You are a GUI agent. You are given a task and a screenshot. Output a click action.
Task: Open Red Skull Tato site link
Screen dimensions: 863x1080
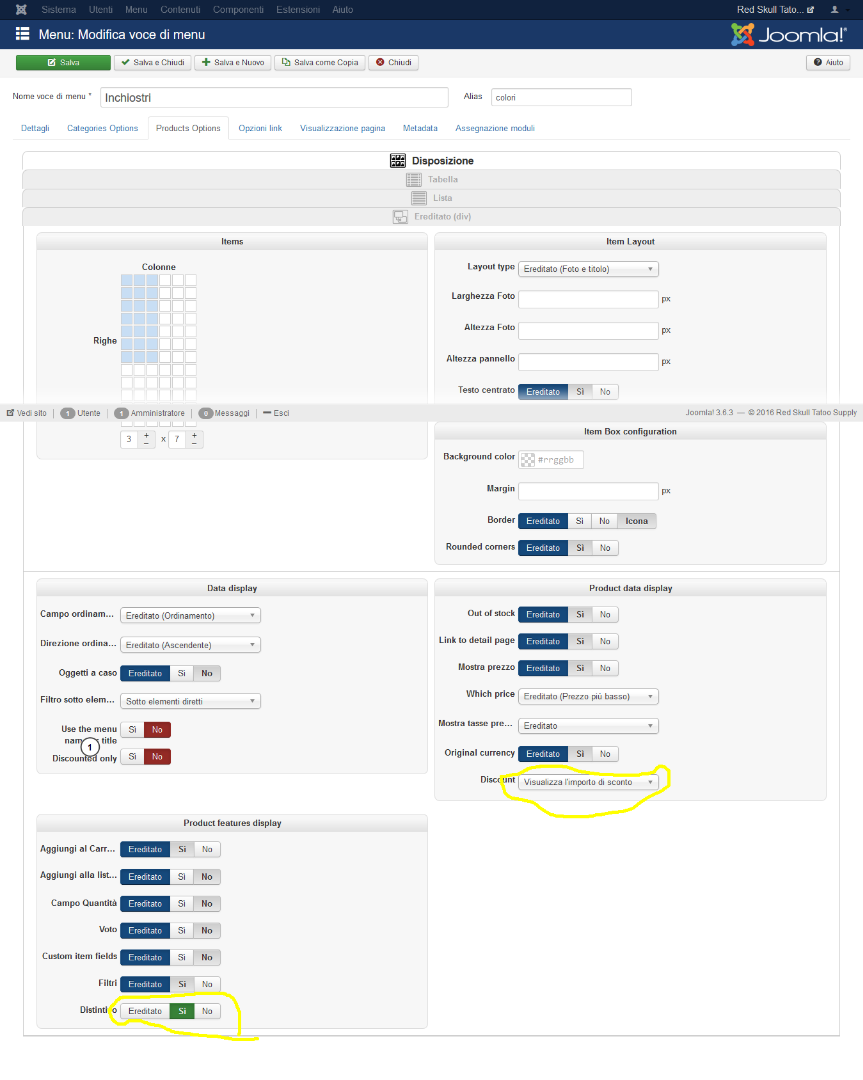[776, 10]
